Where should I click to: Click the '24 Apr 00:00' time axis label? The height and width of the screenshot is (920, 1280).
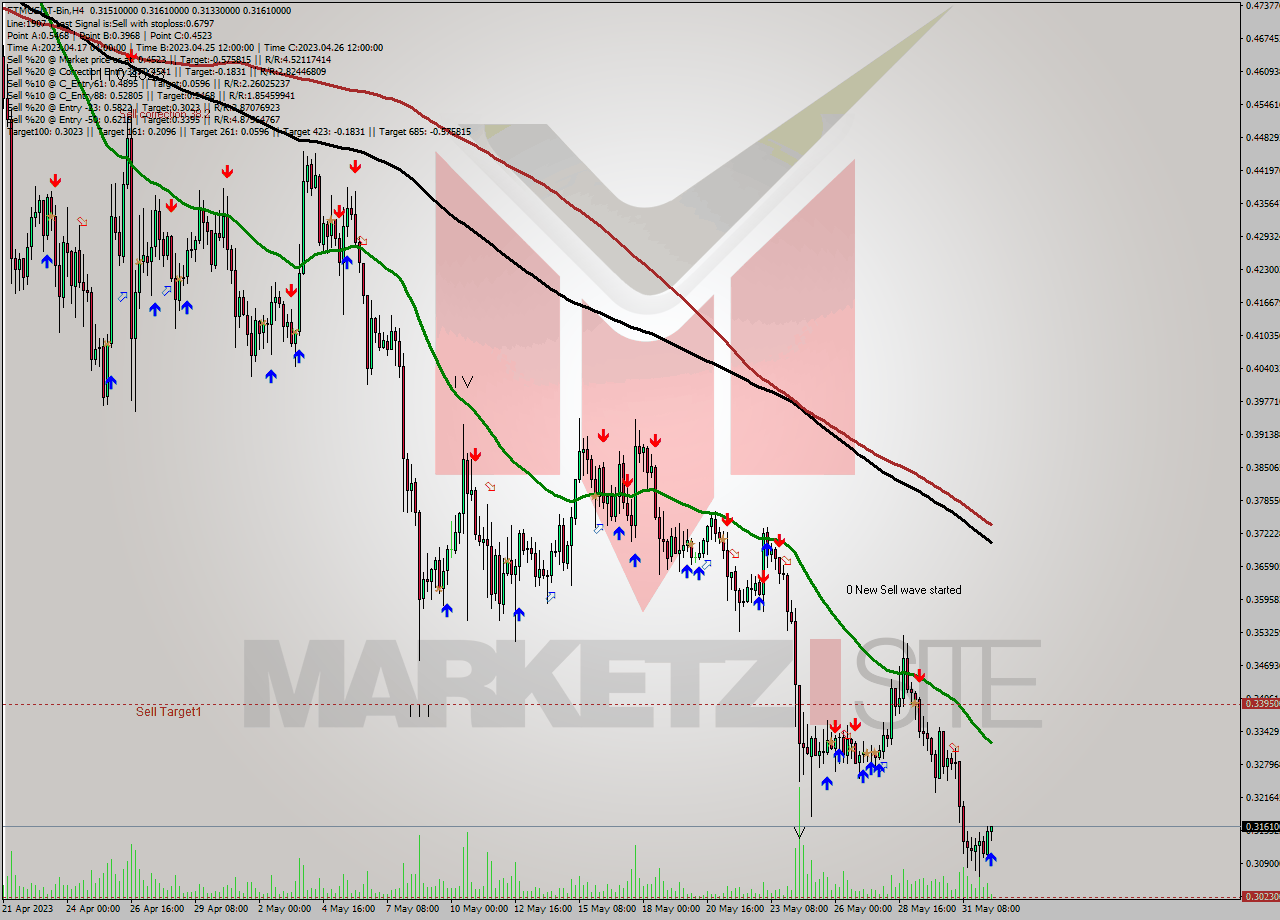point(92,909)
